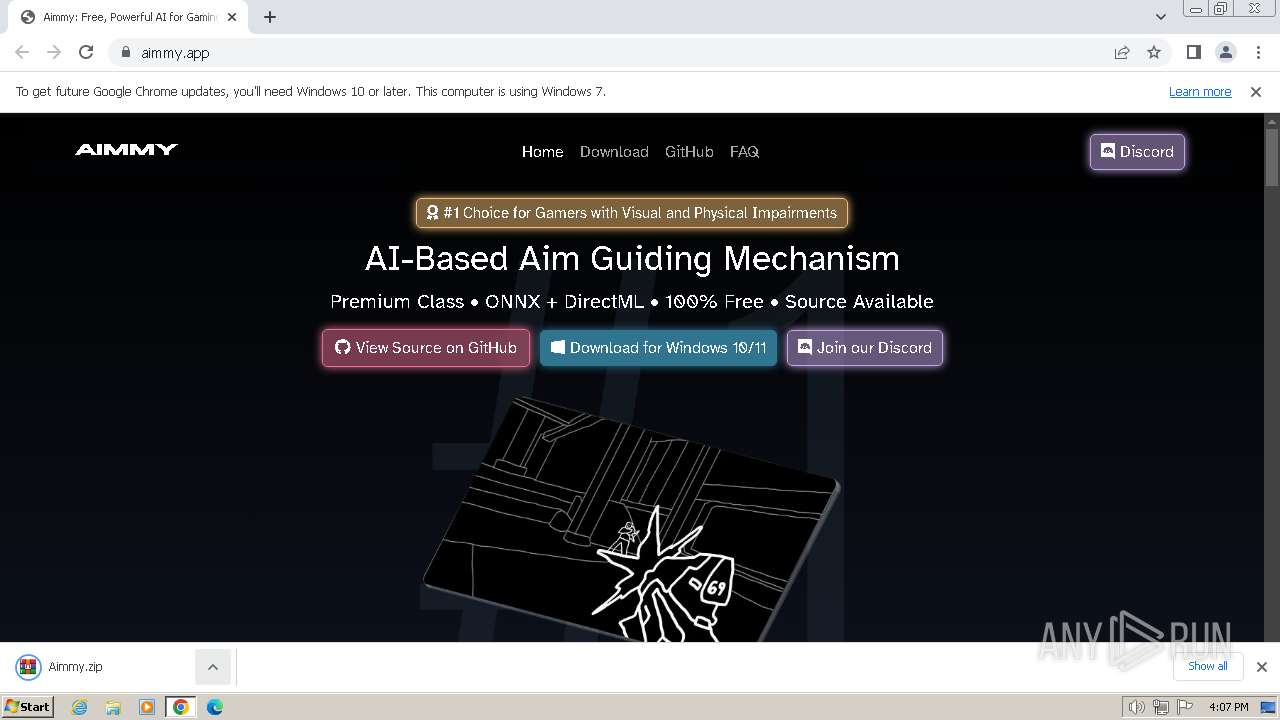Open the GitHub nav item
This screenshot has height=720, width=1280.
click(689, 152)
